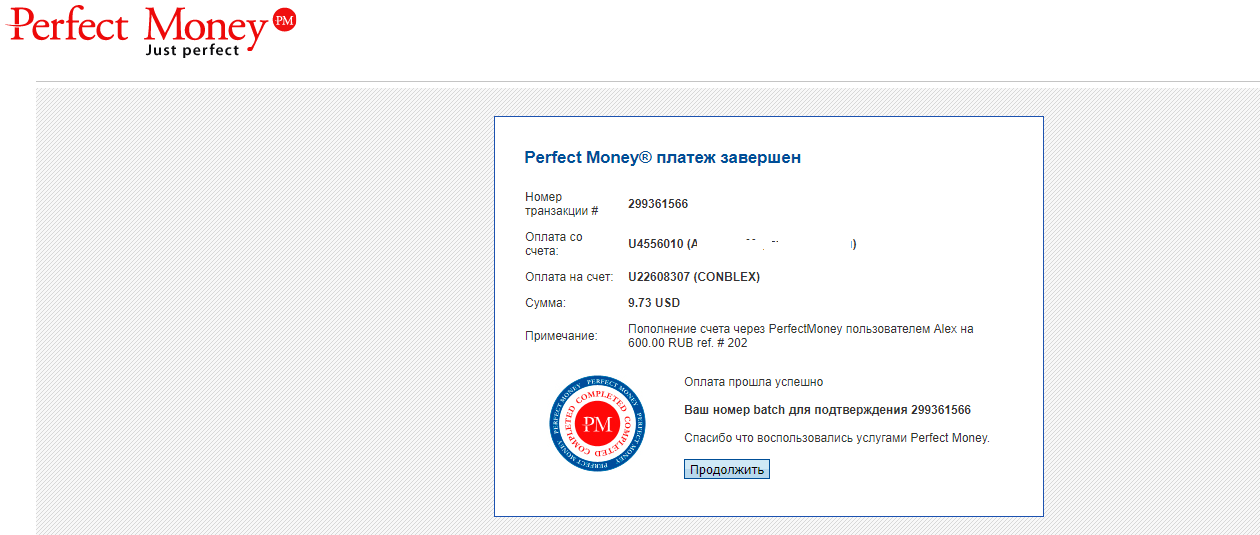Image resolution: width=1260 pixels, height=535 pixels.
Task: Click the label 'Оплата на счет:'
Action: click(x=569, y=277)
